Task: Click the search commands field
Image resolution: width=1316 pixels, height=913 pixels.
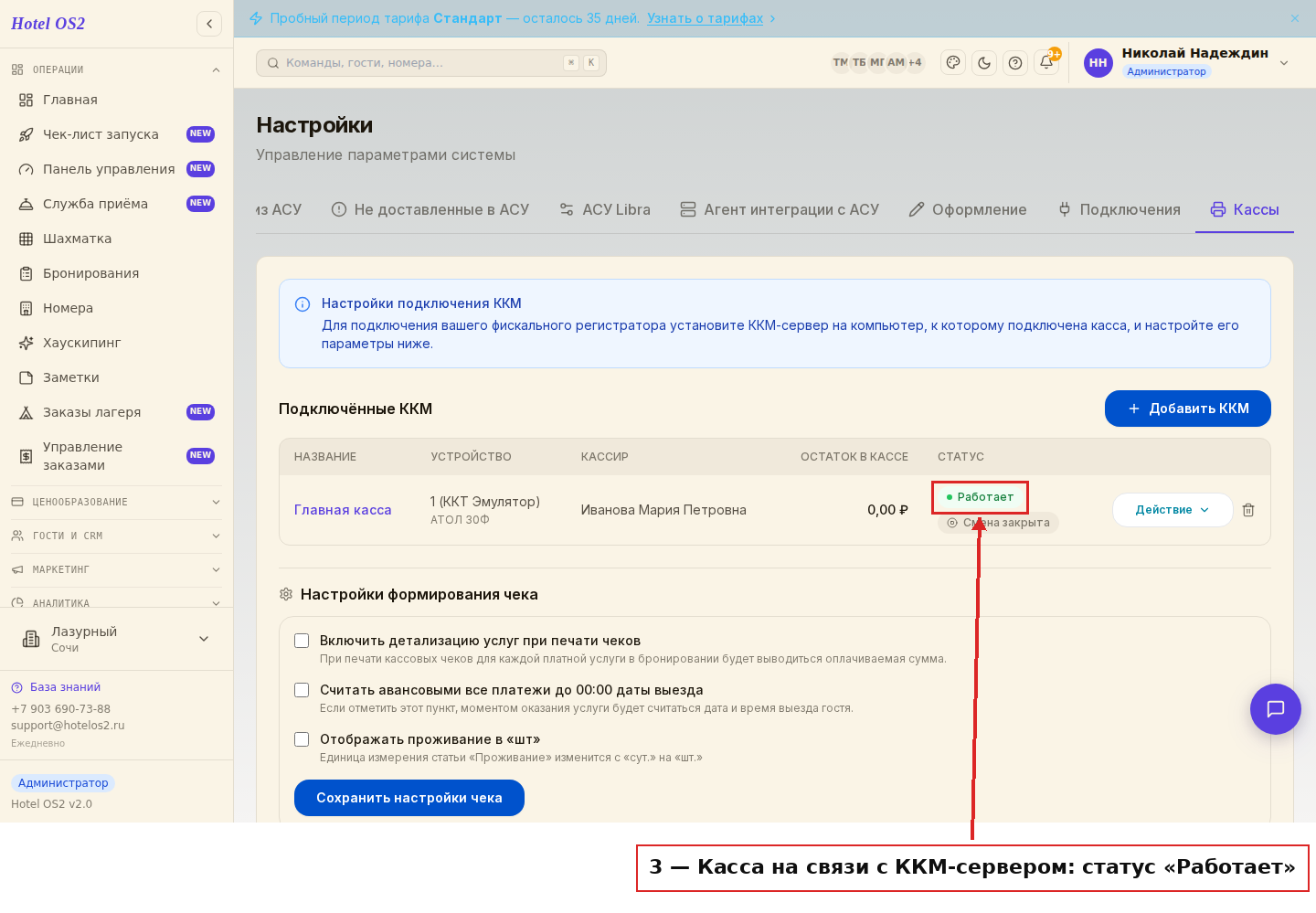Action: point(431,63)
